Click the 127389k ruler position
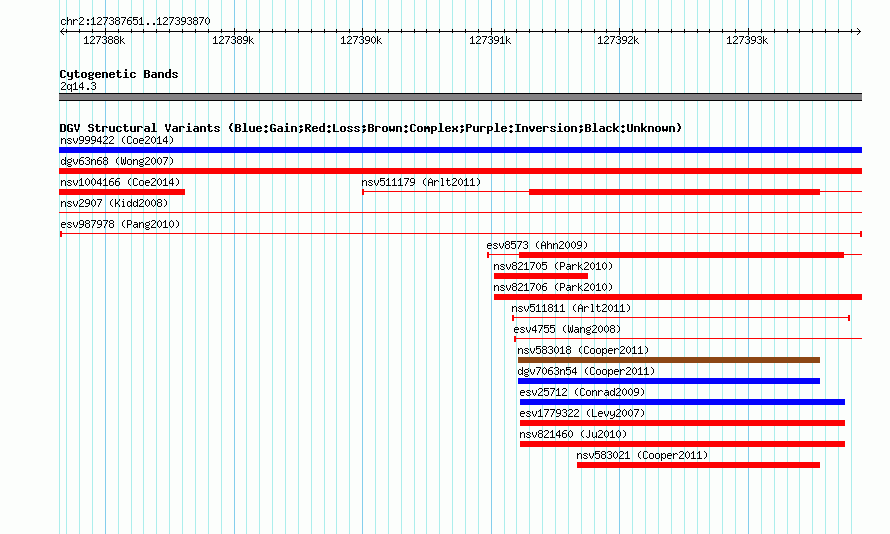Viewport: 890px width, 534px height. pos(233,40)
